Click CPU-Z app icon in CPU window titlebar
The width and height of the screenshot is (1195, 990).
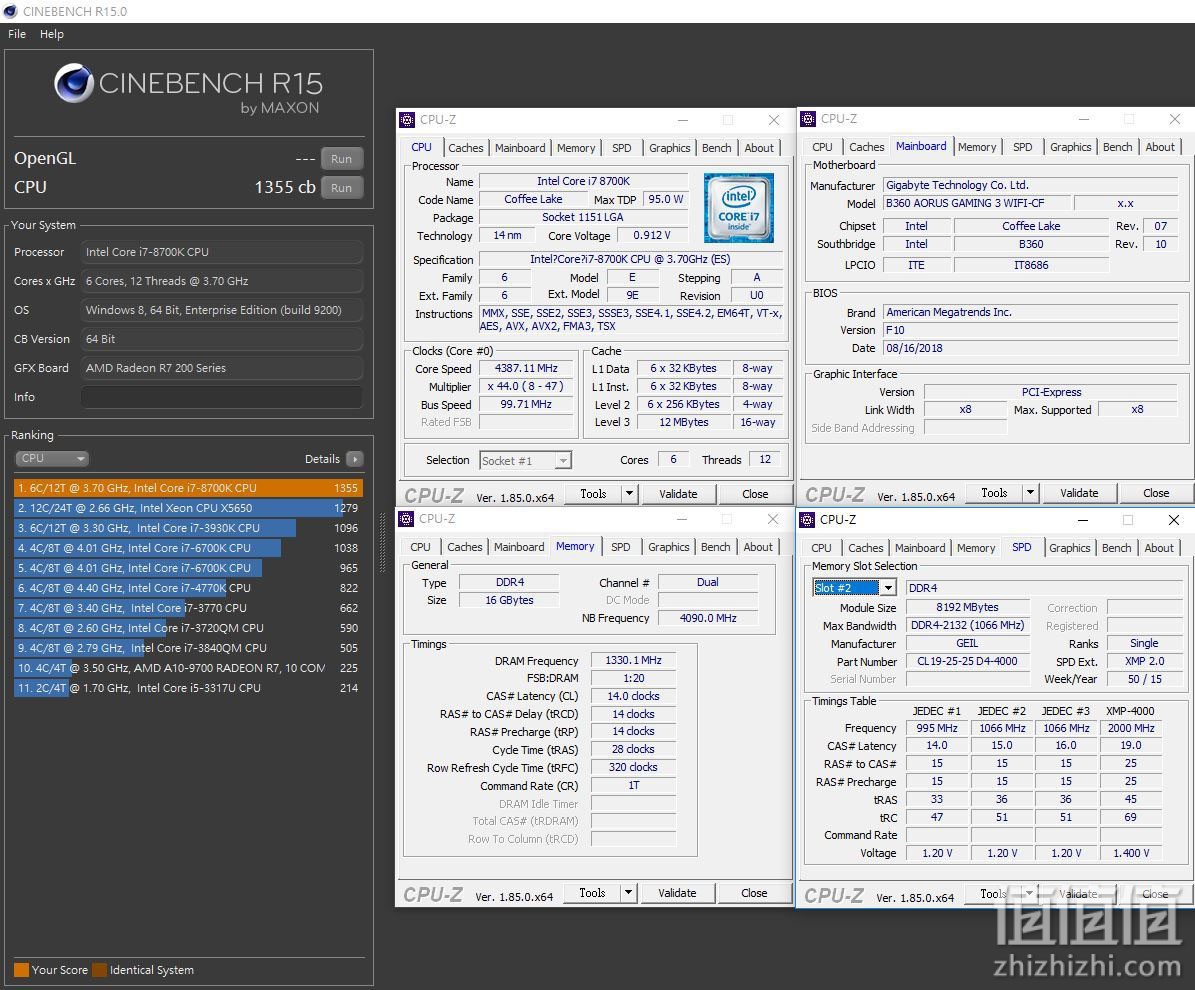(408, 120)
